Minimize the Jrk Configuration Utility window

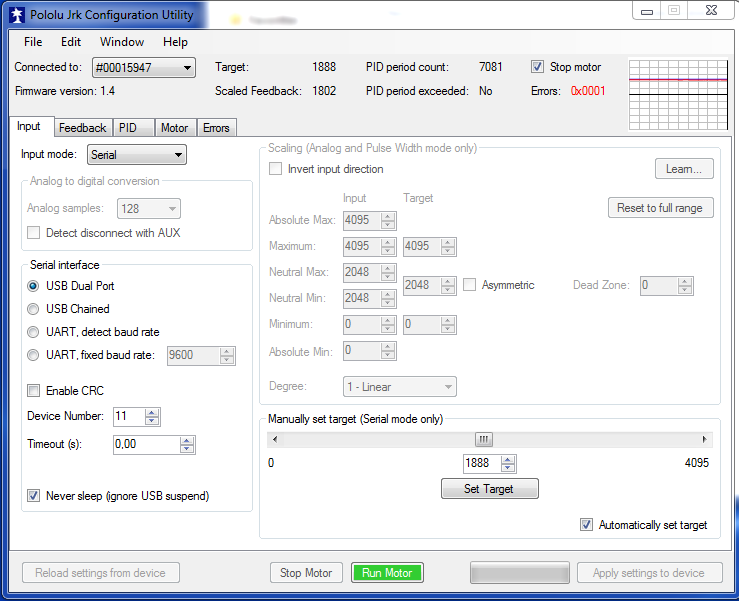pos(647,11)
